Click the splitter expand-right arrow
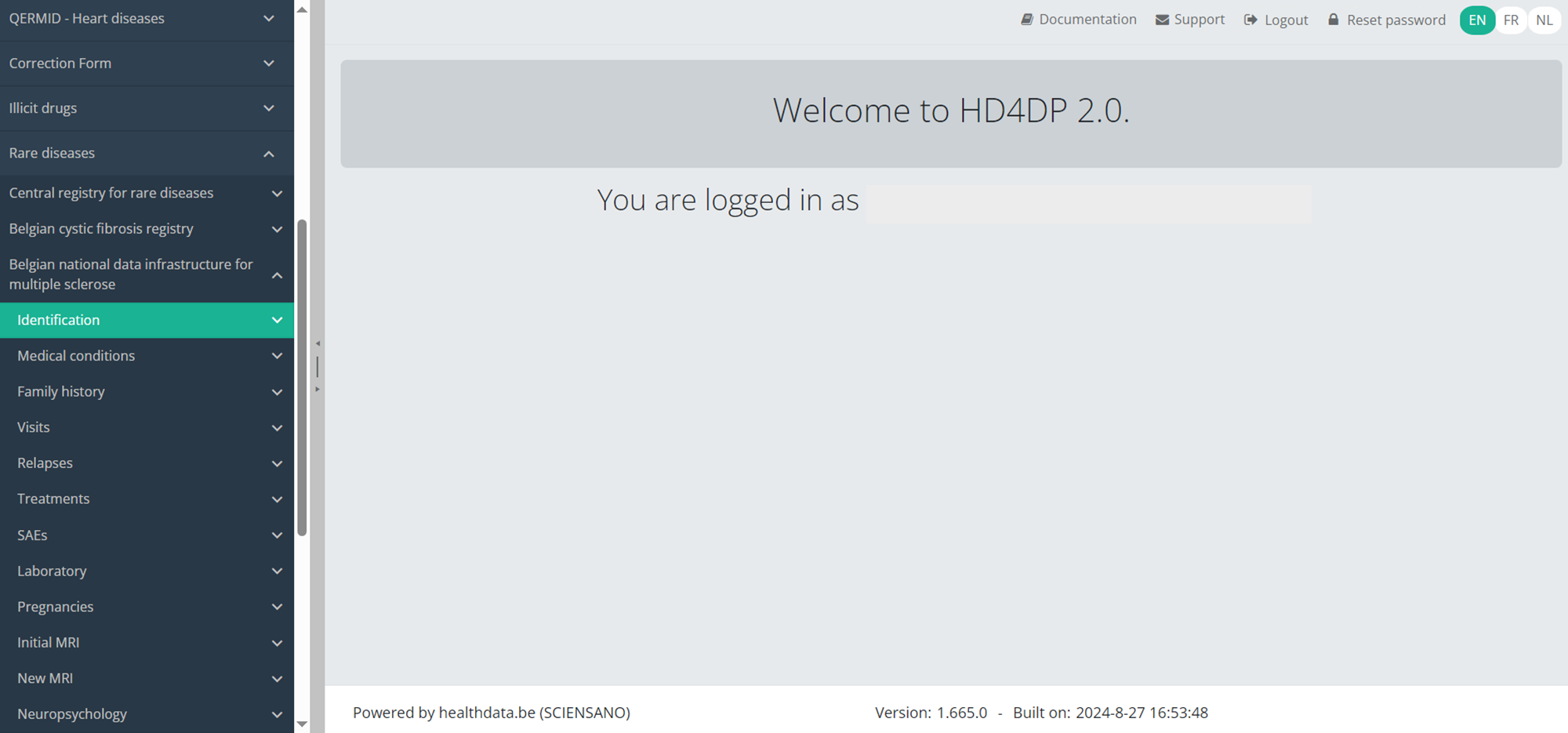Image resolution: width=1568 pixels, height=733 pixels. point(318,389)
